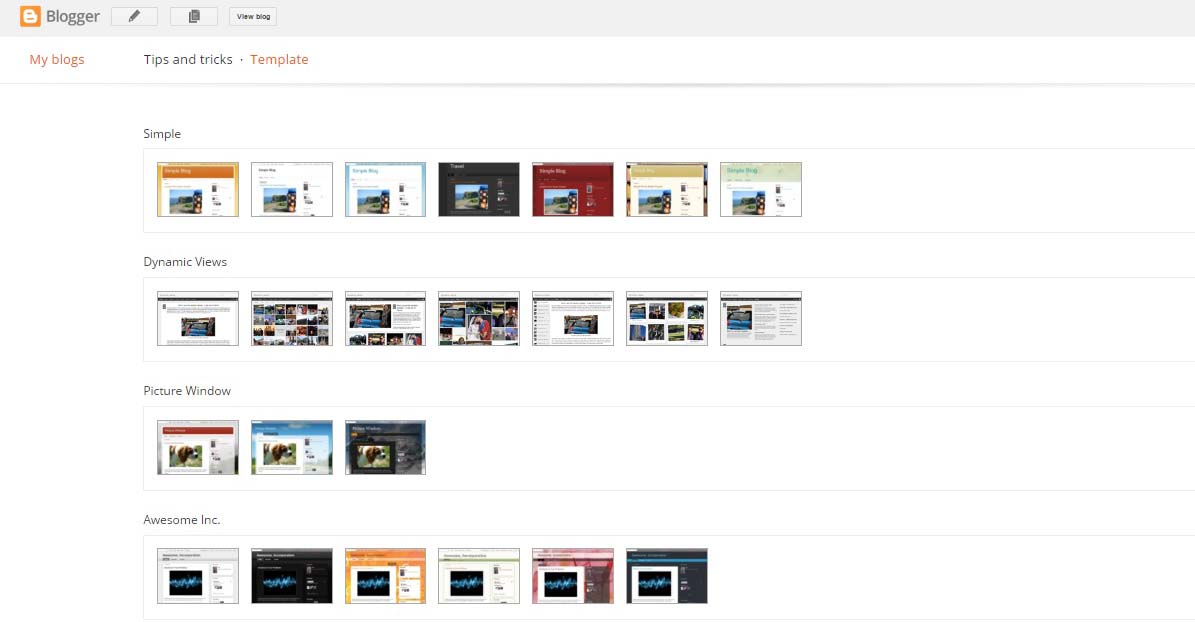Open the posts list icon button
The height and width of the screenshot is (622, 1195).
point(194,17)
